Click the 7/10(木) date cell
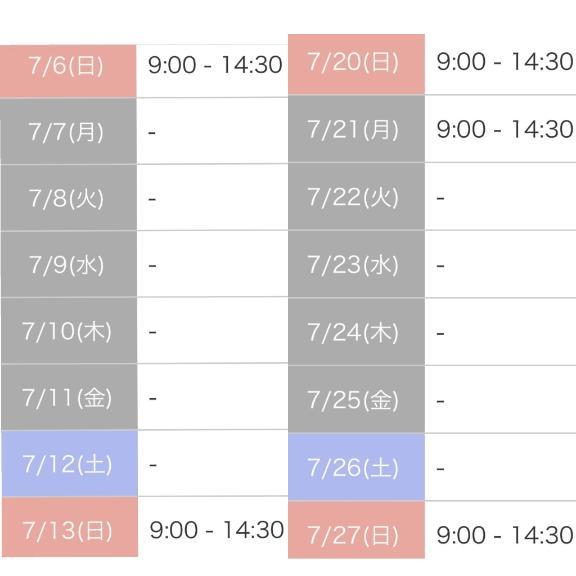Screen dimensions: 576x576 [x=69, y=331]
